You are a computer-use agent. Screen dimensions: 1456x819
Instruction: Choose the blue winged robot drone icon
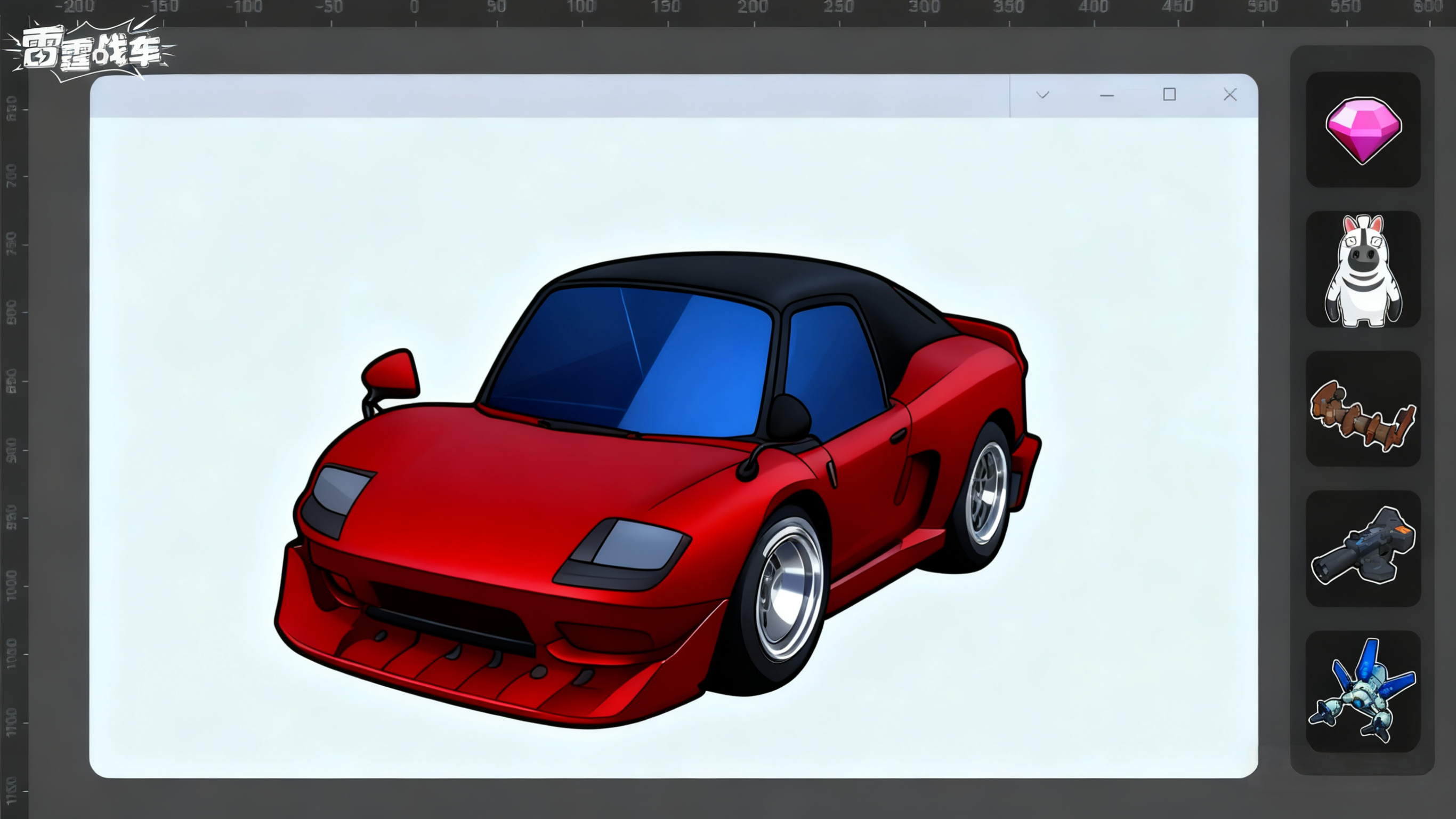[1363, 690]
